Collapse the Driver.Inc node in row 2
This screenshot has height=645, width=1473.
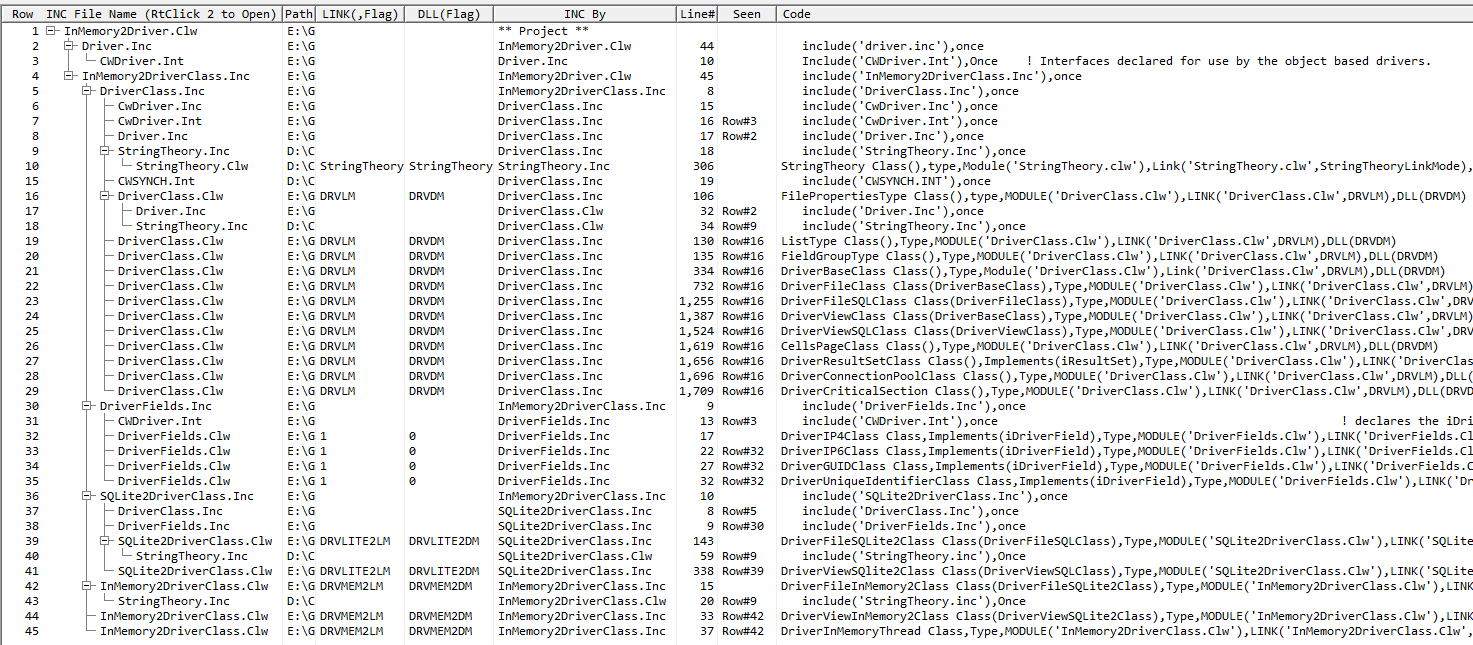point(70,46)
